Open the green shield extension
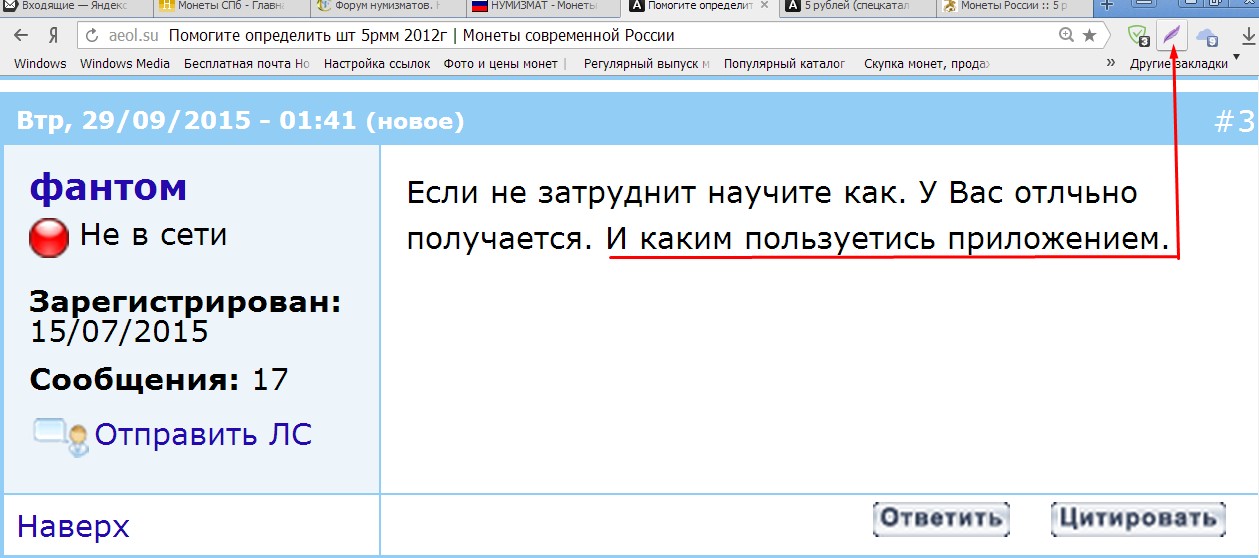The image size is (1259, 558). coord(1137,37)
